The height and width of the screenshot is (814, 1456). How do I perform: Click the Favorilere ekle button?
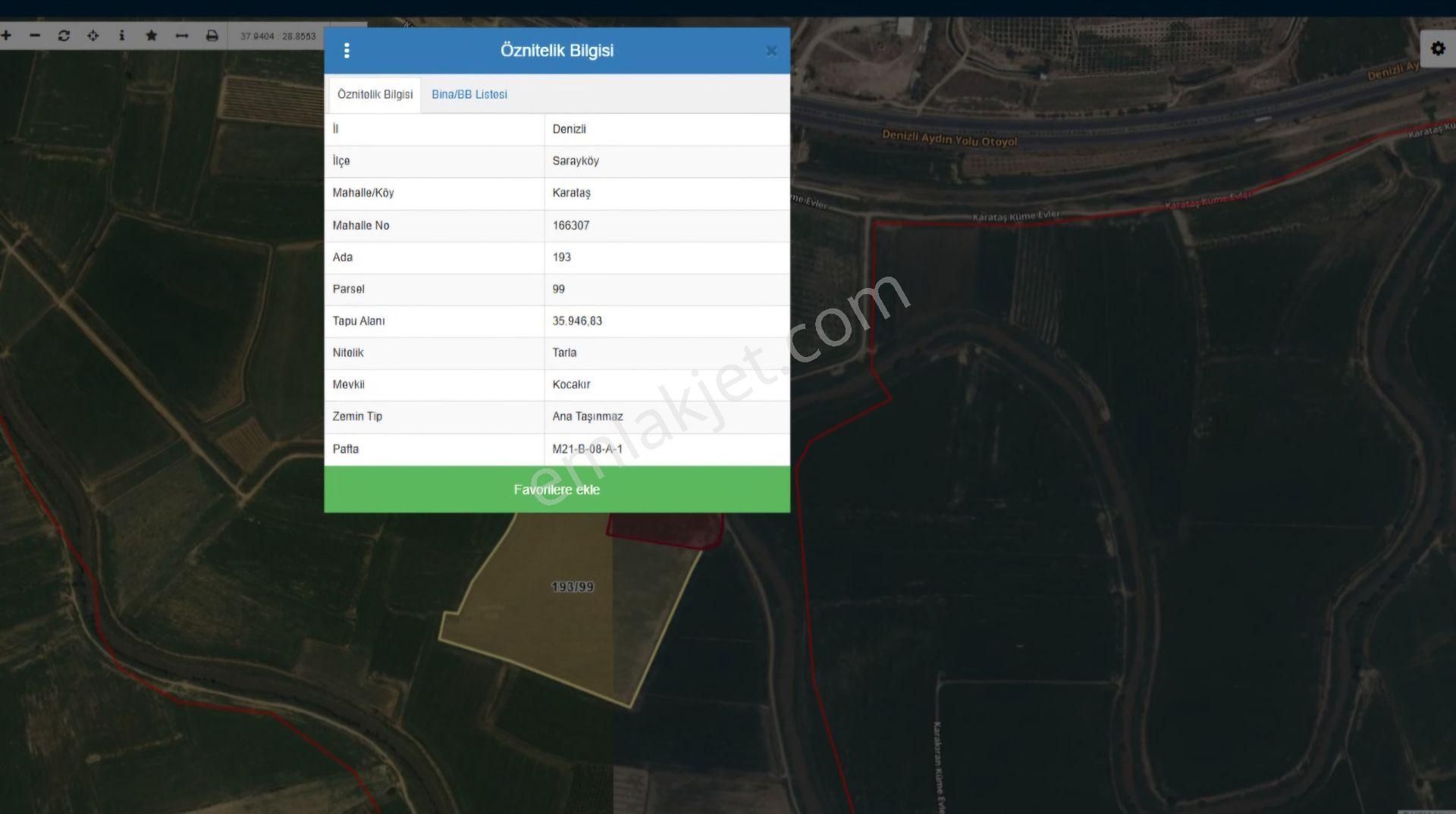(x=557, y=490)
